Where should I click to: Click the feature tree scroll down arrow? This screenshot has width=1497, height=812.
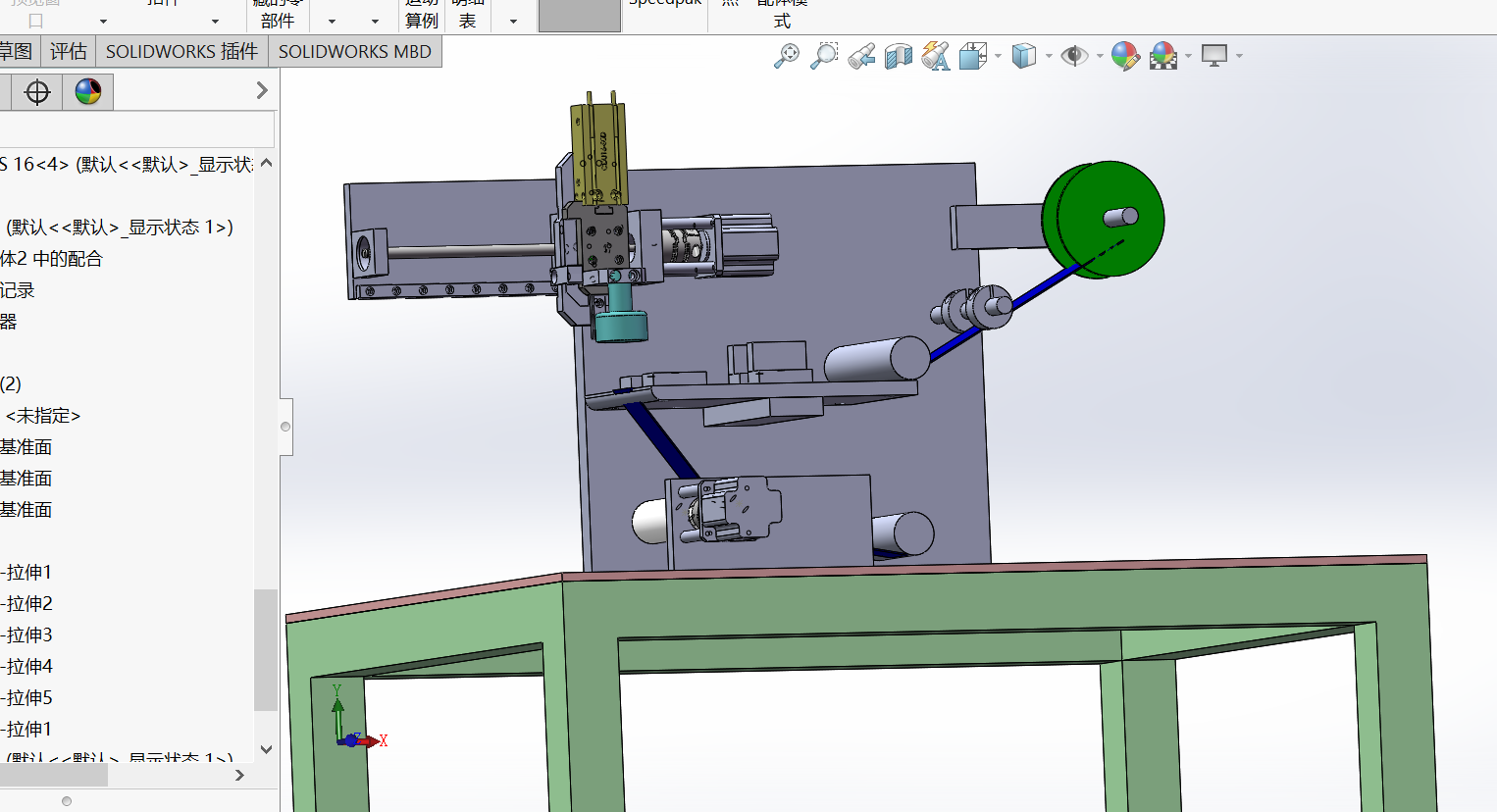coord(266,749)
